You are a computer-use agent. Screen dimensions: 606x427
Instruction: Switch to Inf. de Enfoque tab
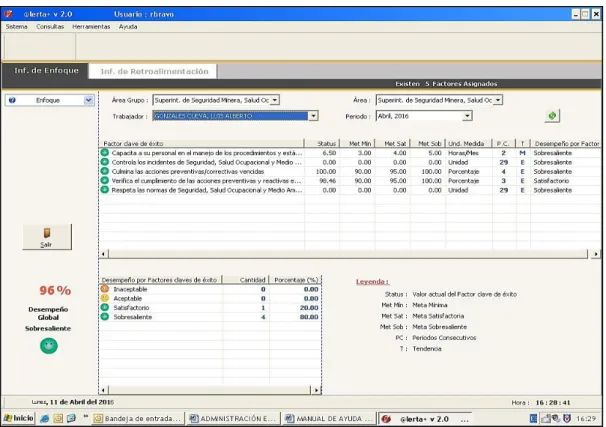click(x=46, y=71)
